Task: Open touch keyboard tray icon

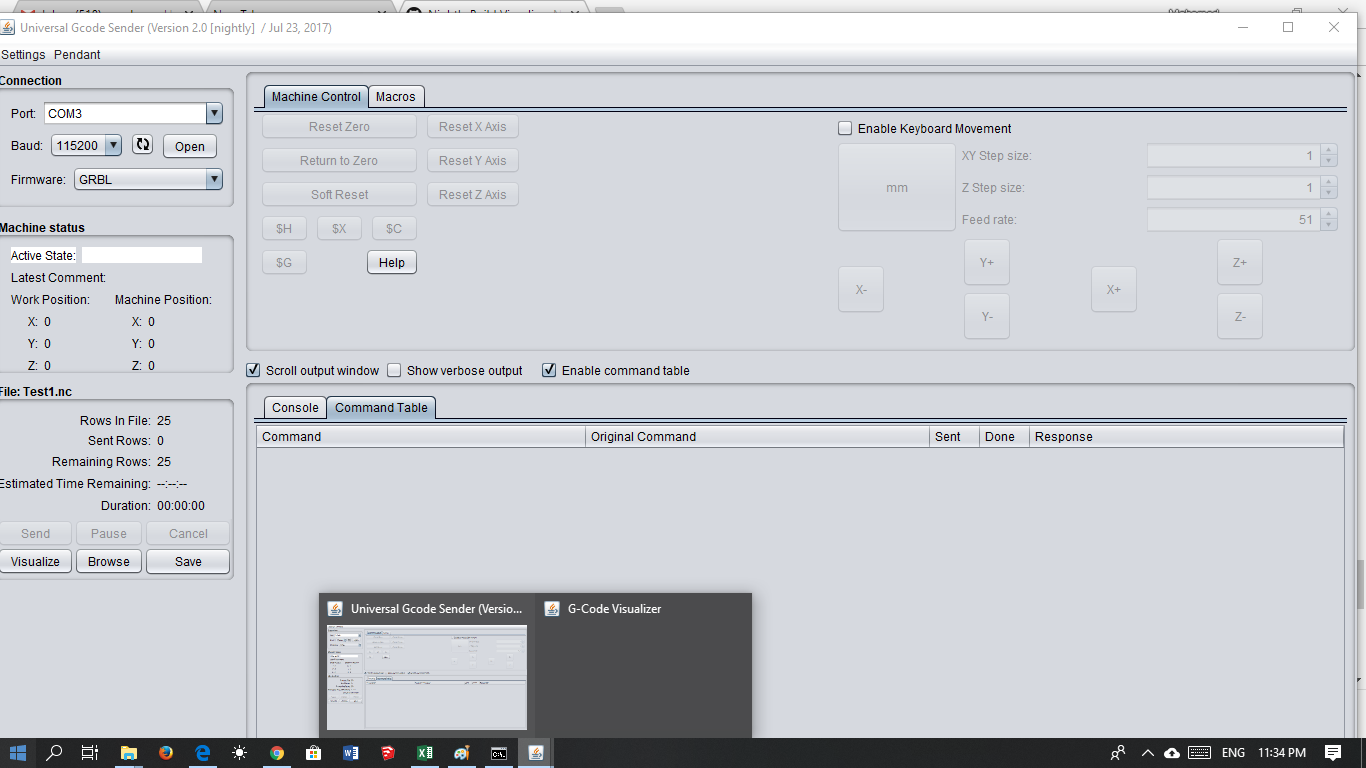Action: (x=1200, y=753)
